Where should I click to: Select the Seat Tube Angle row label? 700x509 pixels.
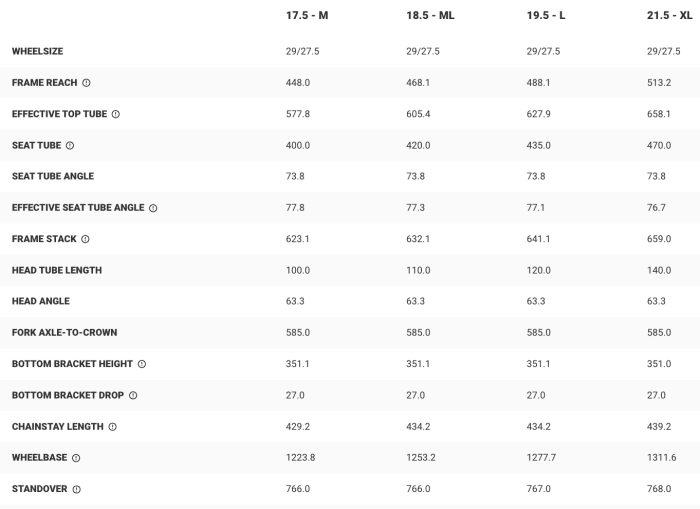click(53, 176)
